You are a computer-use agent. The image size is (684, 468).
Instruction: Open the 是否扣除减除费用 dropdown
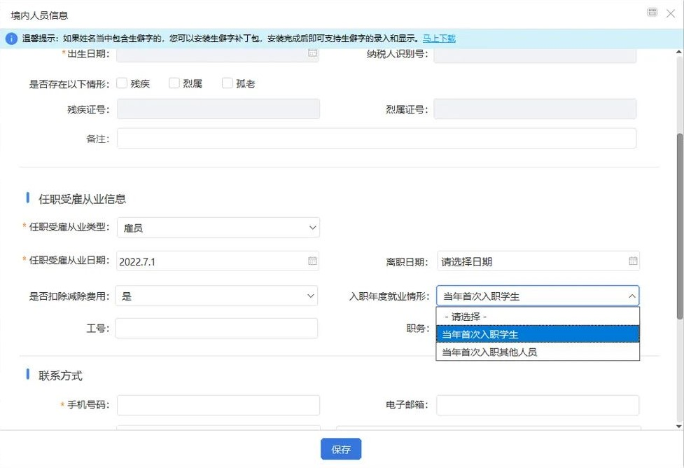(x=216, y=296)
